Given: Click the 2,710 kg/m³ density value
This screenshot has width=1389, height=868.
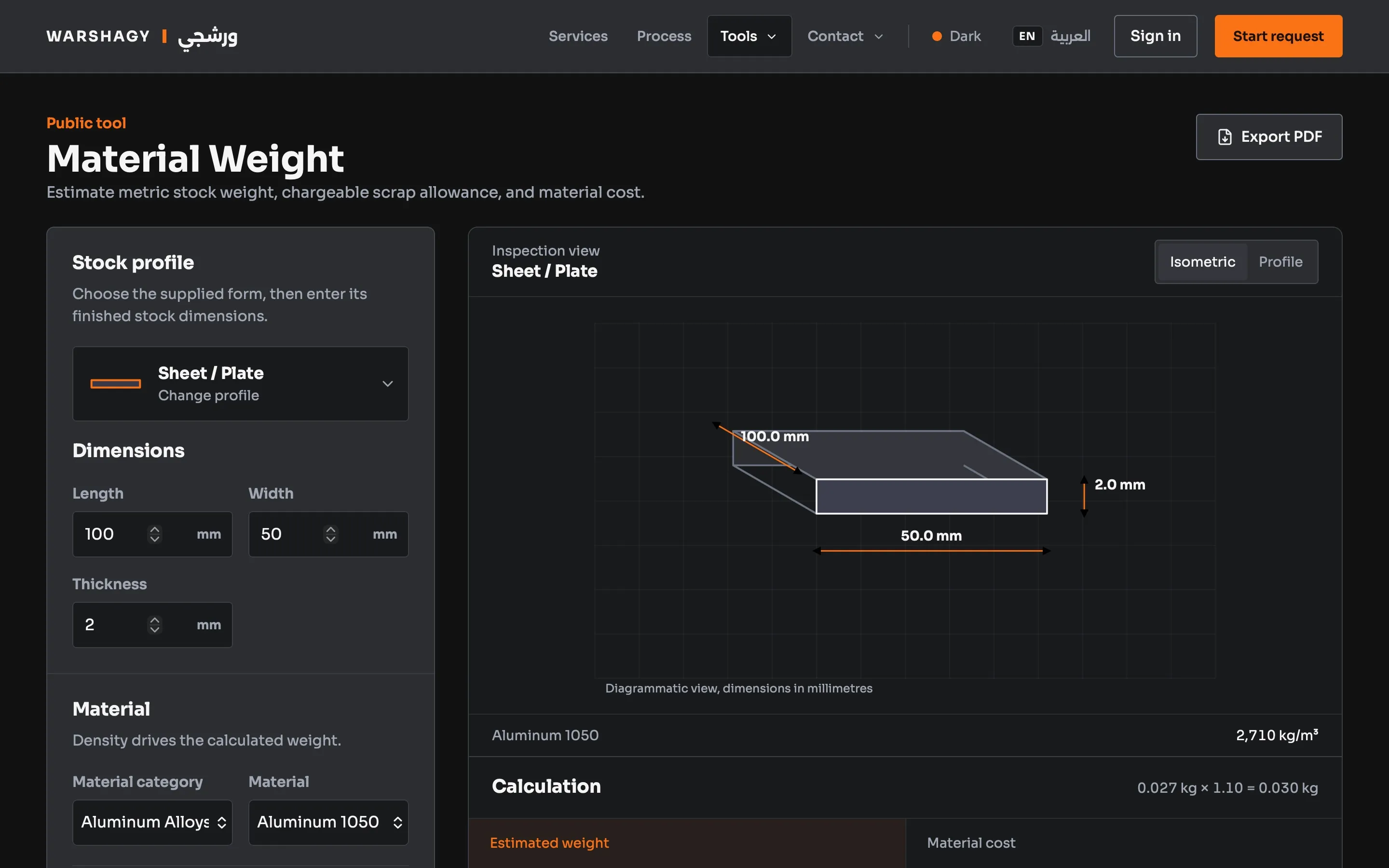Looking at the screenshot, I should point(1277,735).
